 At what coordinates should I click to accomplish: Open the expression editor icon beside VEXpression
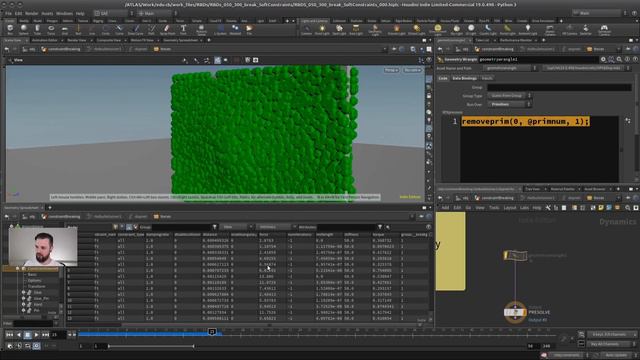point(628,121)
